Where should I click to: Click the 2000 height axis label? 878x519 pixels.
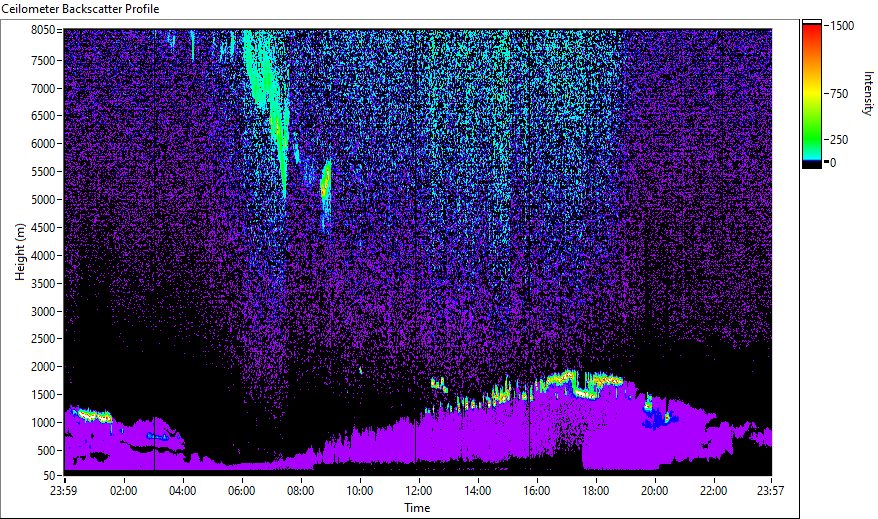click(x=43, y=367)
